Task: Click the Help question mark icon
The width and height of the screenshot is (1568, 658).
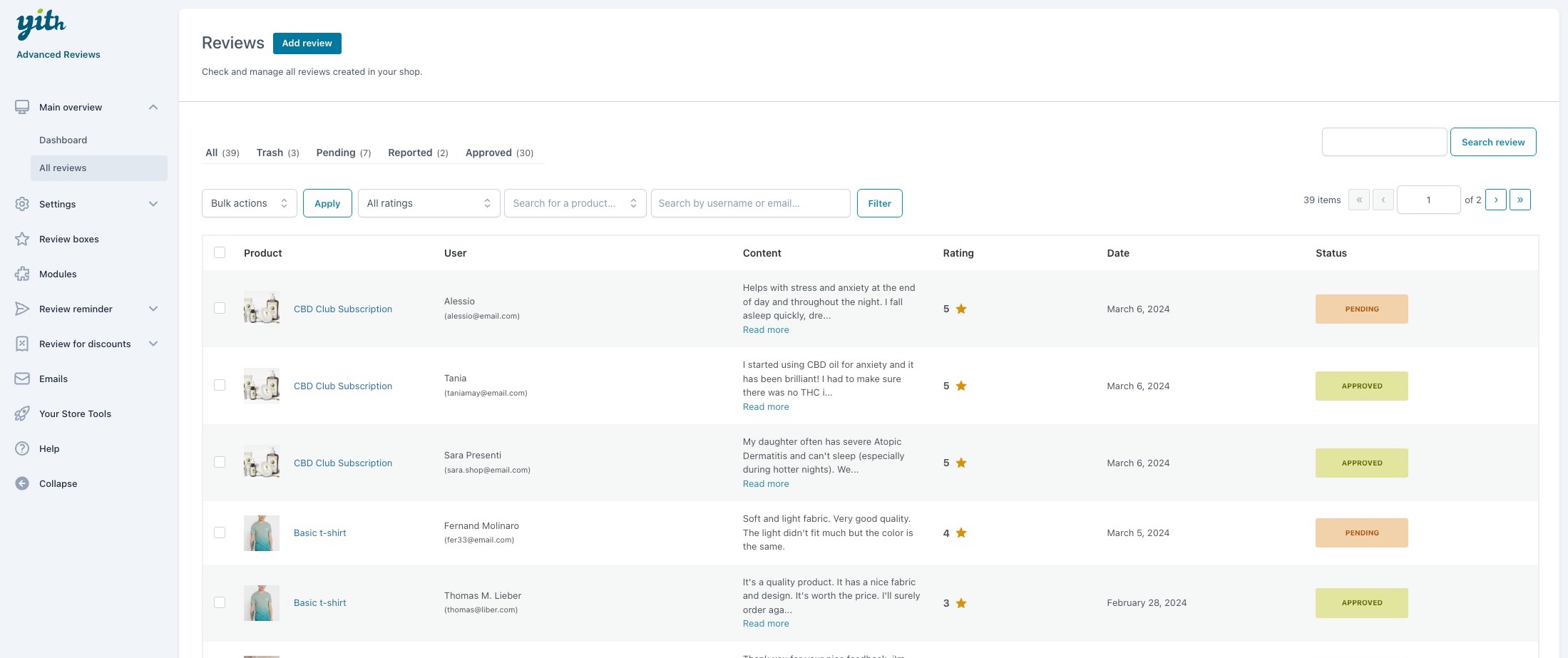Action: click(22, 448)
